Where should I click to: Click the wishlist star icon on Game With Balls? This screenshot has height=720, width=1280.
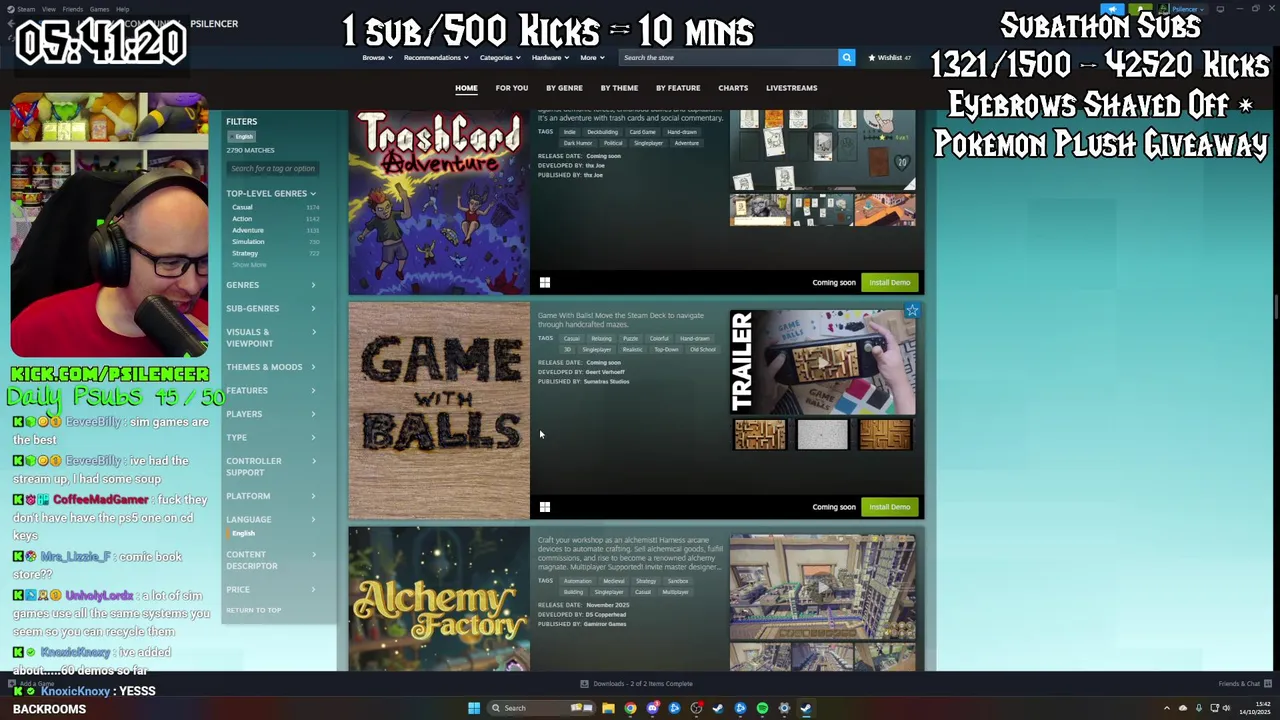point(912,311)
